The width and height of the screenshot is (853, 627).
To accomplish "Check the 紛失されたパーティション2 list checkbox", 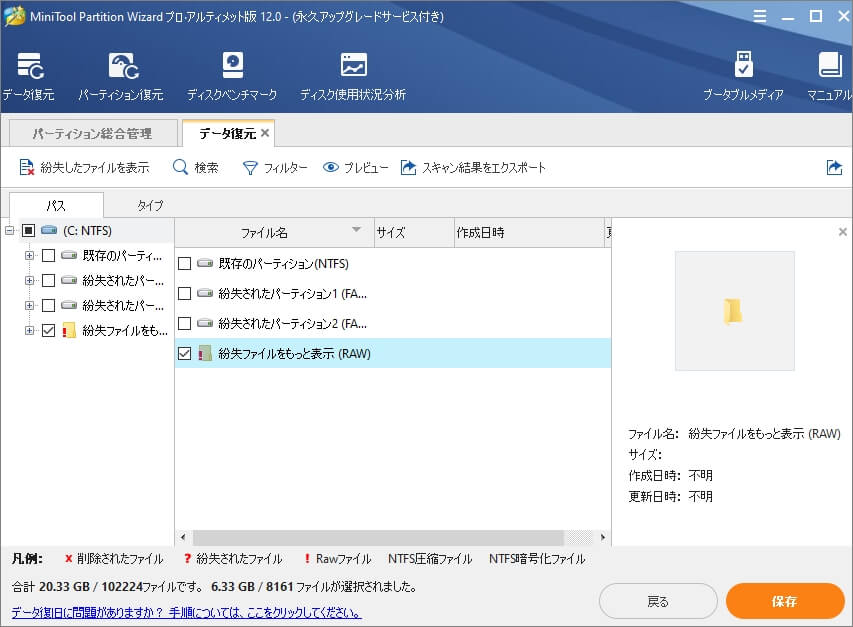I will (184, 324).
